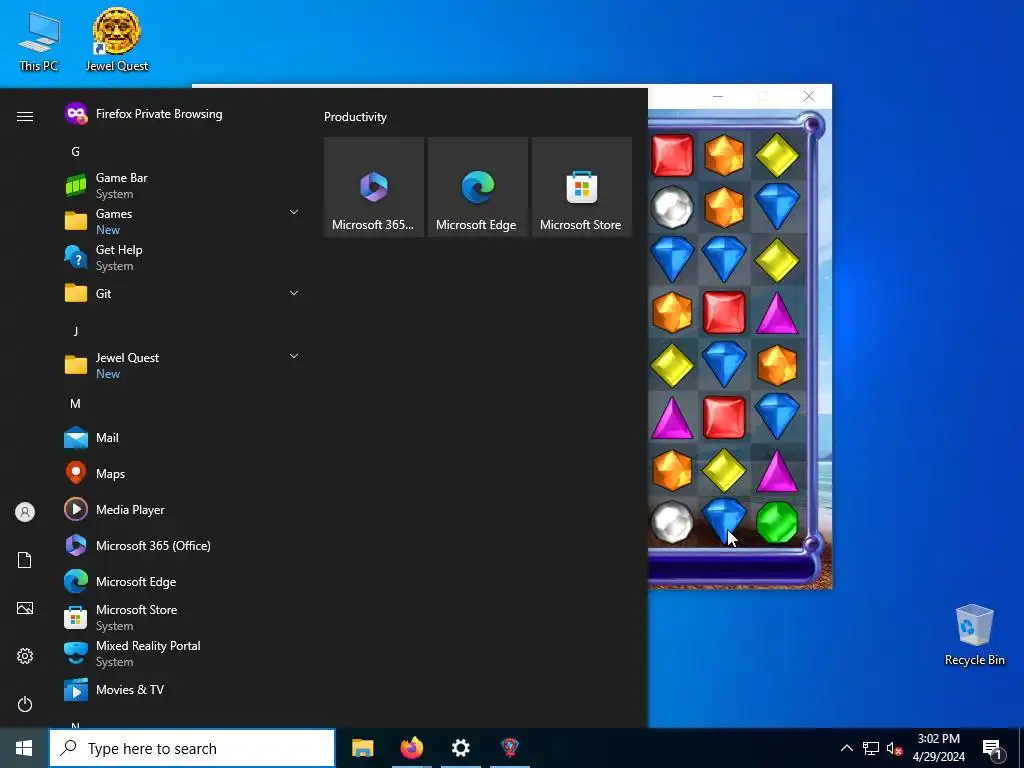Switch to the game window taskbar icon
This screenshot has width=1024, height=768.
click(x=509, y=748)
